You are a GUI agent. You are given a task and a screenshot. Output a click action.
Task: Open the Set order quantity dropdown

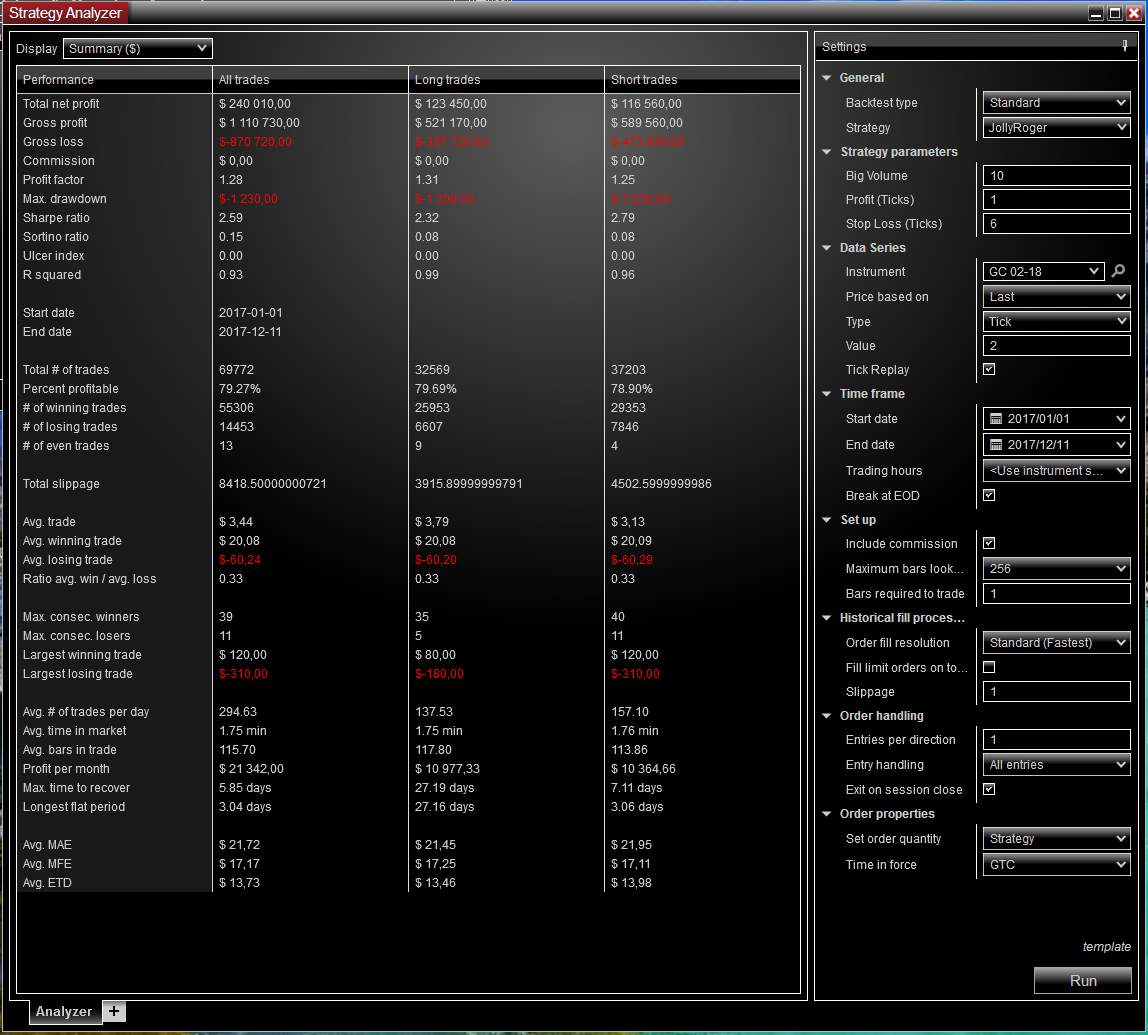point(1056,839)
